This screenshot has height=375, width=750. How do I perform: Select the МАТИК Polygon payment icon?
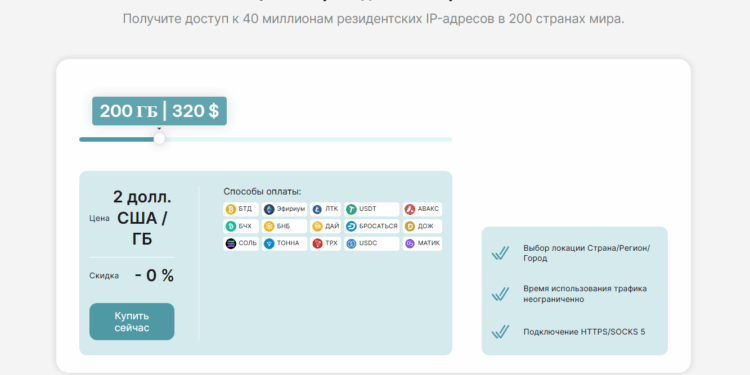click(422, 243)
